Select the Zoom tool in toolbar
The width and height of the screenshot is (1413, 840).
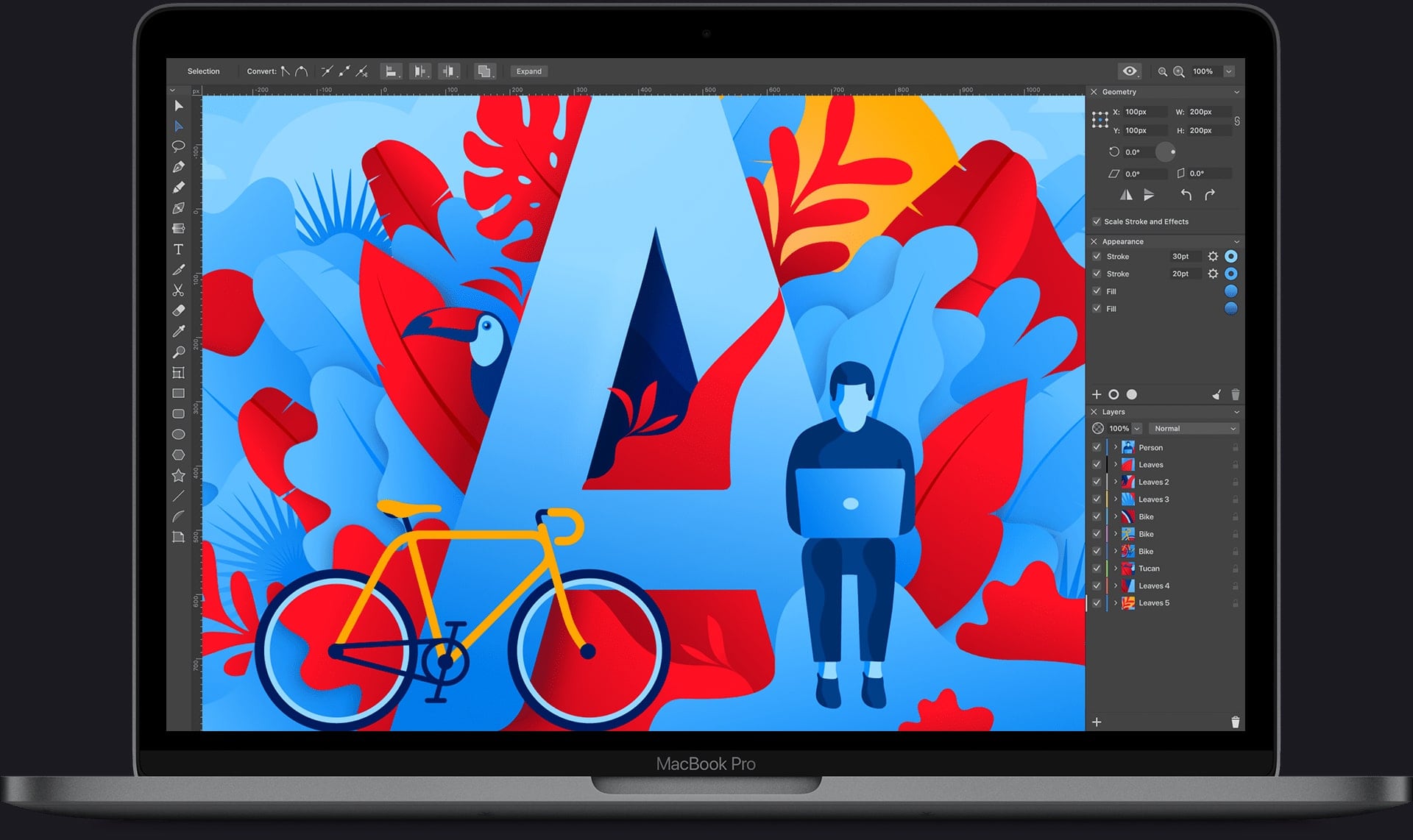[182, 354]
